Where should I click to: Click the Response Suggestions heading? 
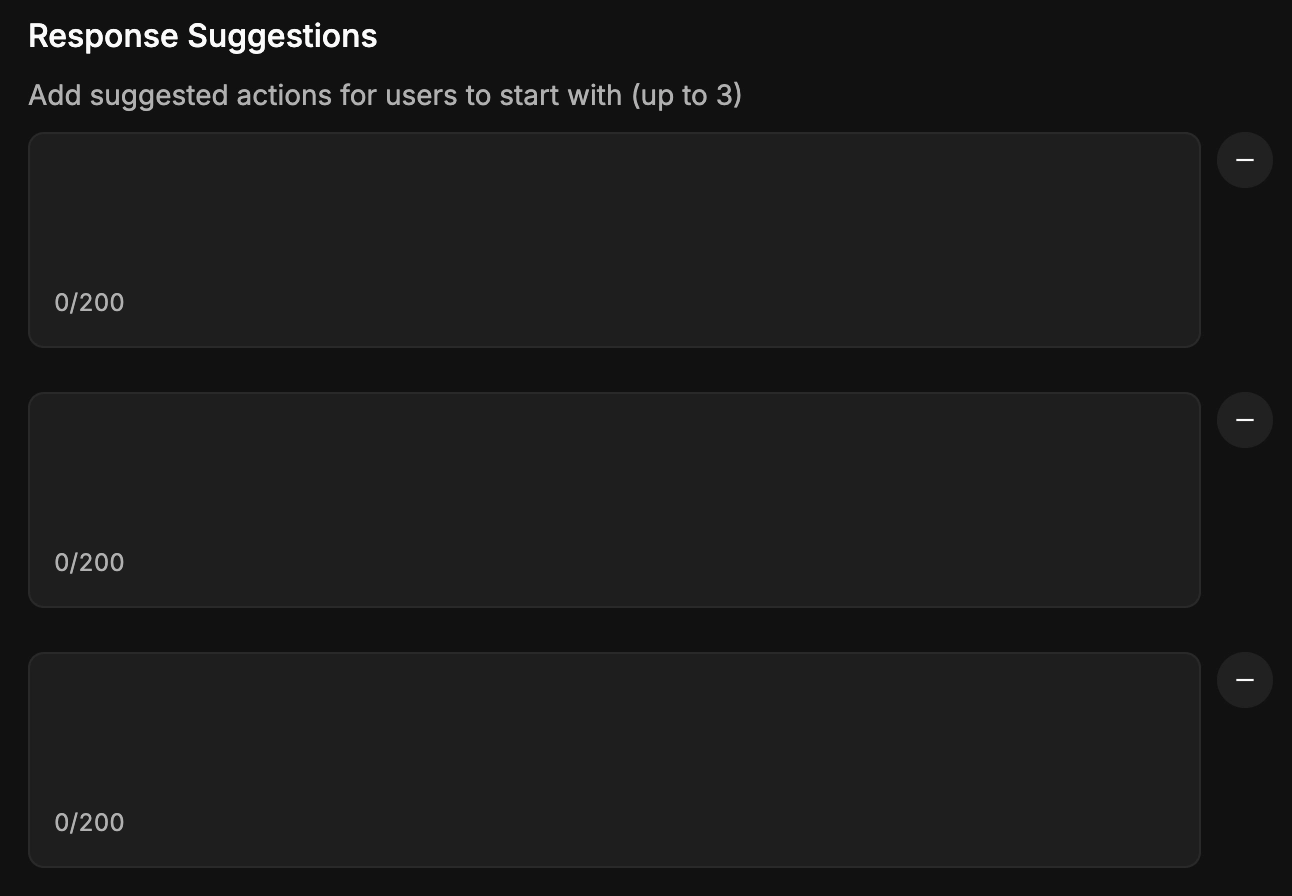pos(203,37)
